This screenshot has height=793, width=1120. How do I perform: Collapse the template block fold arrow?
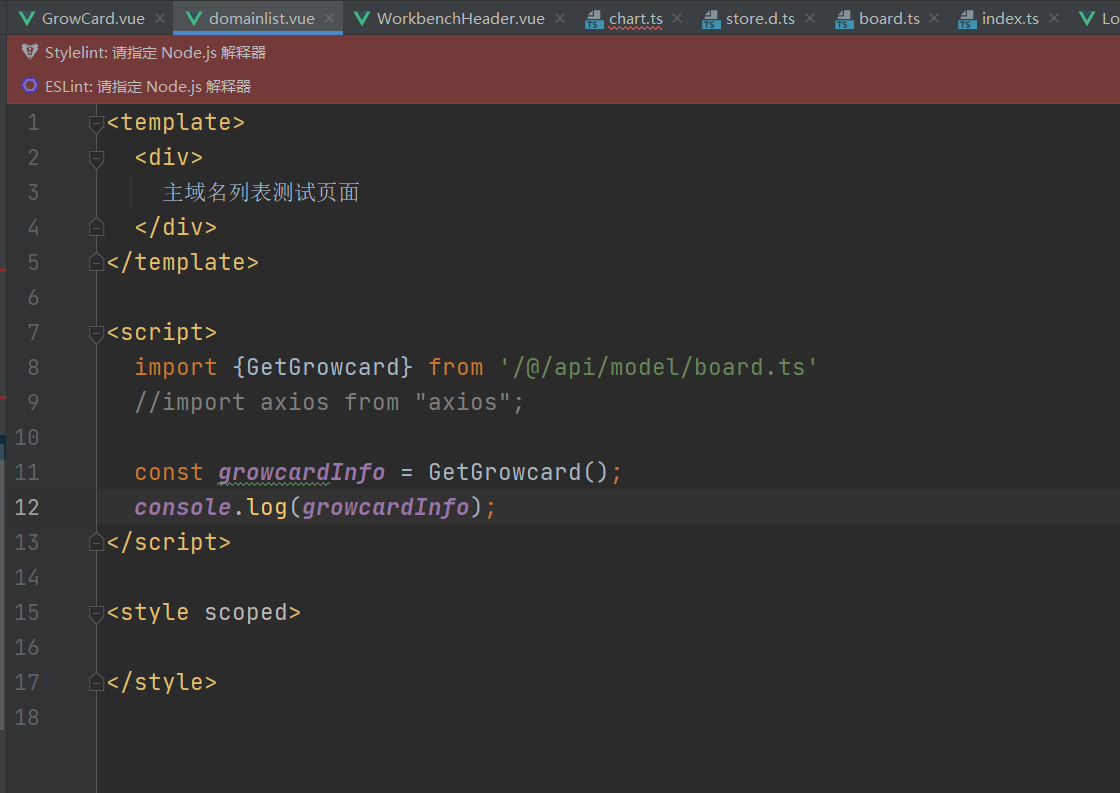point(96,122)
